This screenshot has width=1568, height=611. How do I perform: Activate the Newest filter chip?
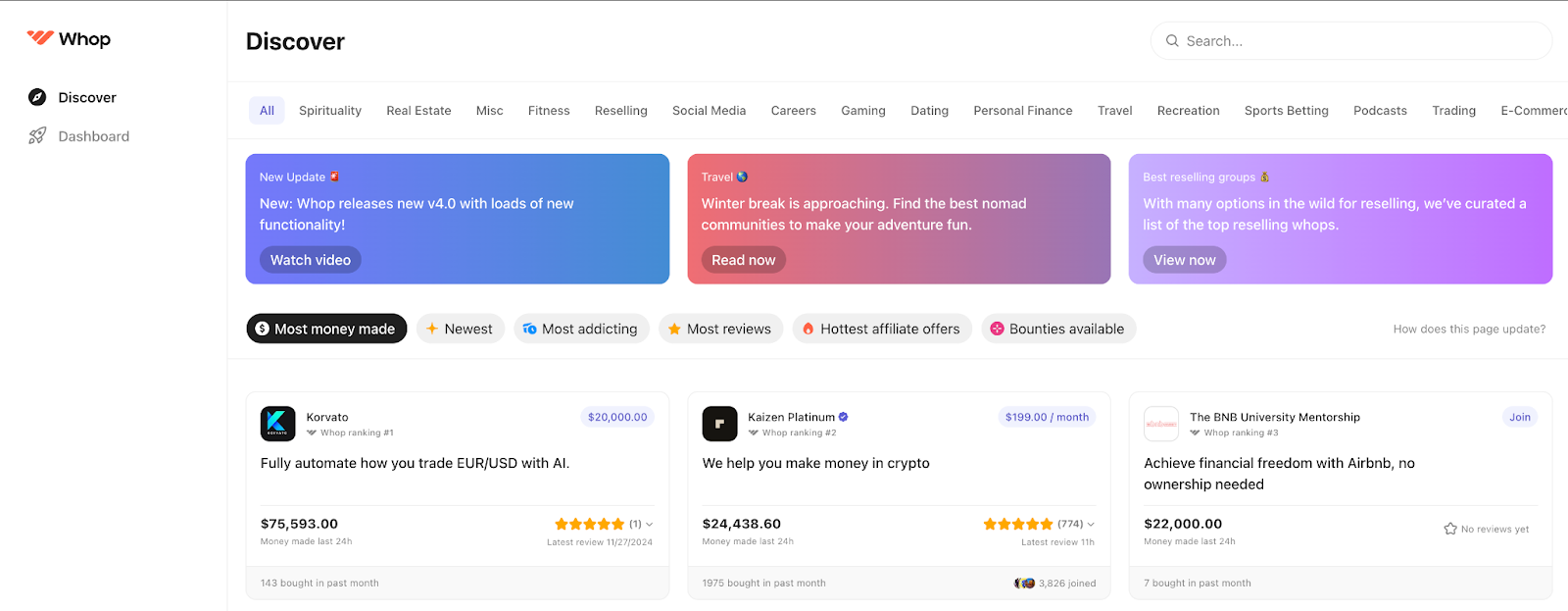pos(461,329)
